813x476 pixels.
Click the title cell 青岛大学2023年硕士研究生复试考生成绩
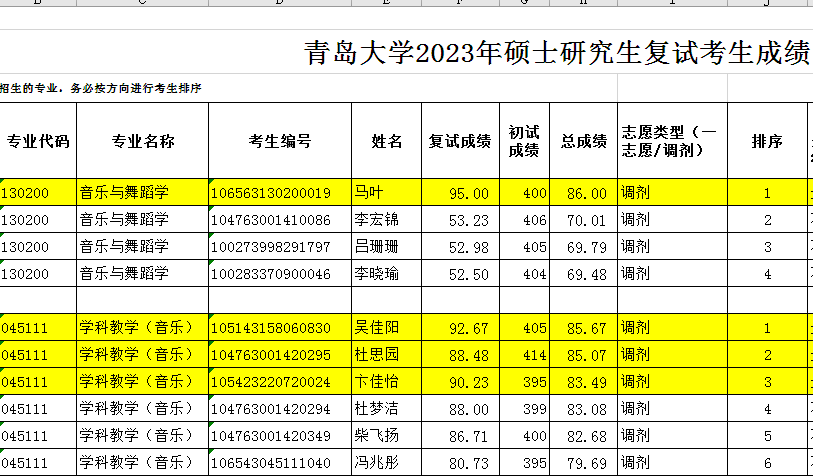[x=556, y=53]
